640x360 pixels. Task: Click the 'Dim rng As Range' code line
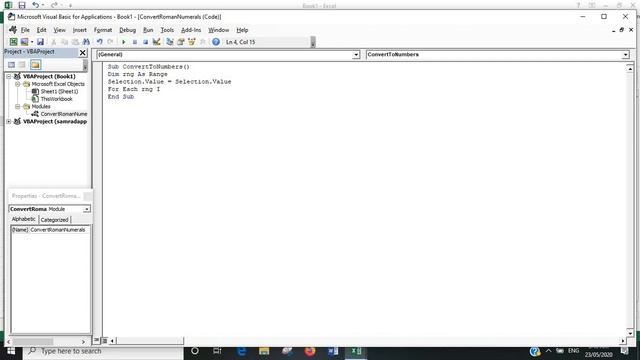coord(138,74)
